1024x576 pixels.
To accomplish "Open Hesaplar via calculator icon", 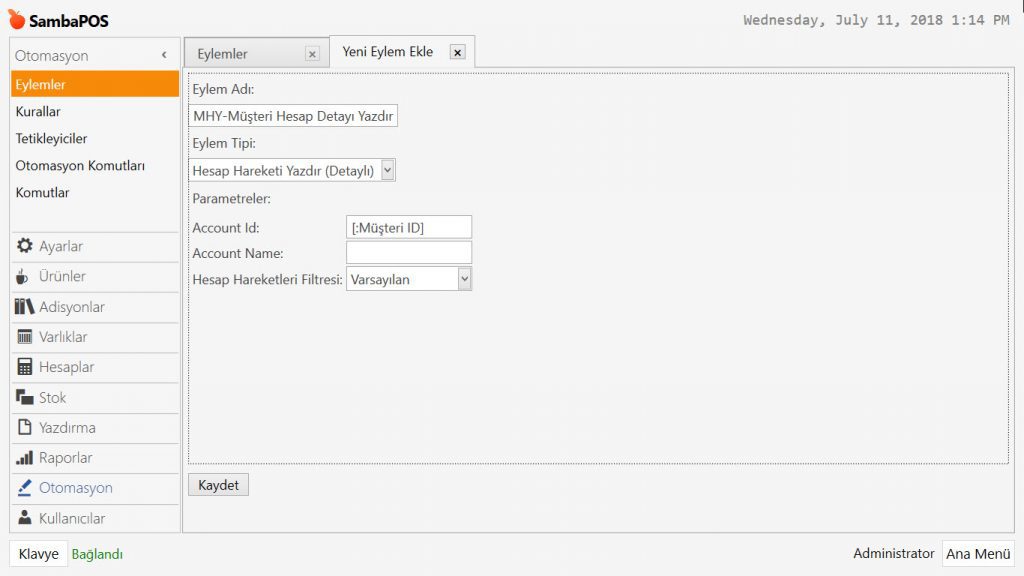I will pyautogui.click(x=25, y=367).
